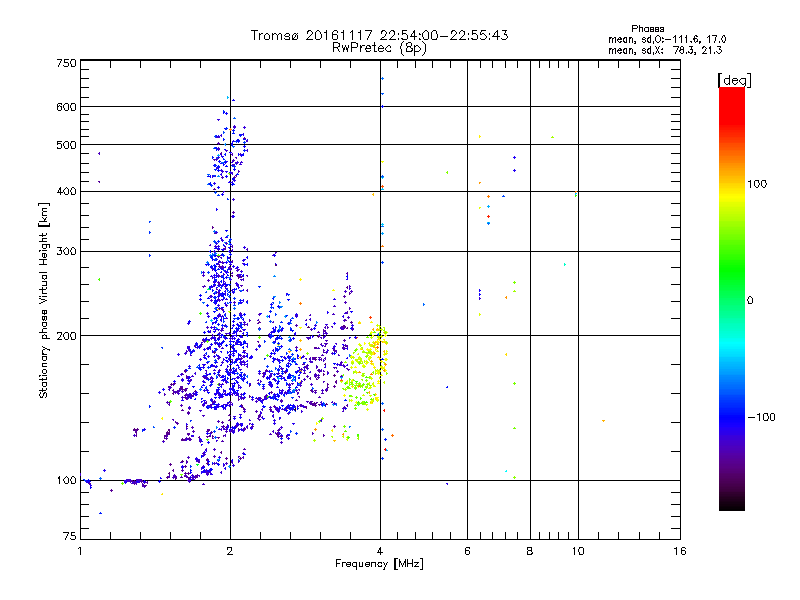Click the '400' y-axis tick label

point(67,192)
